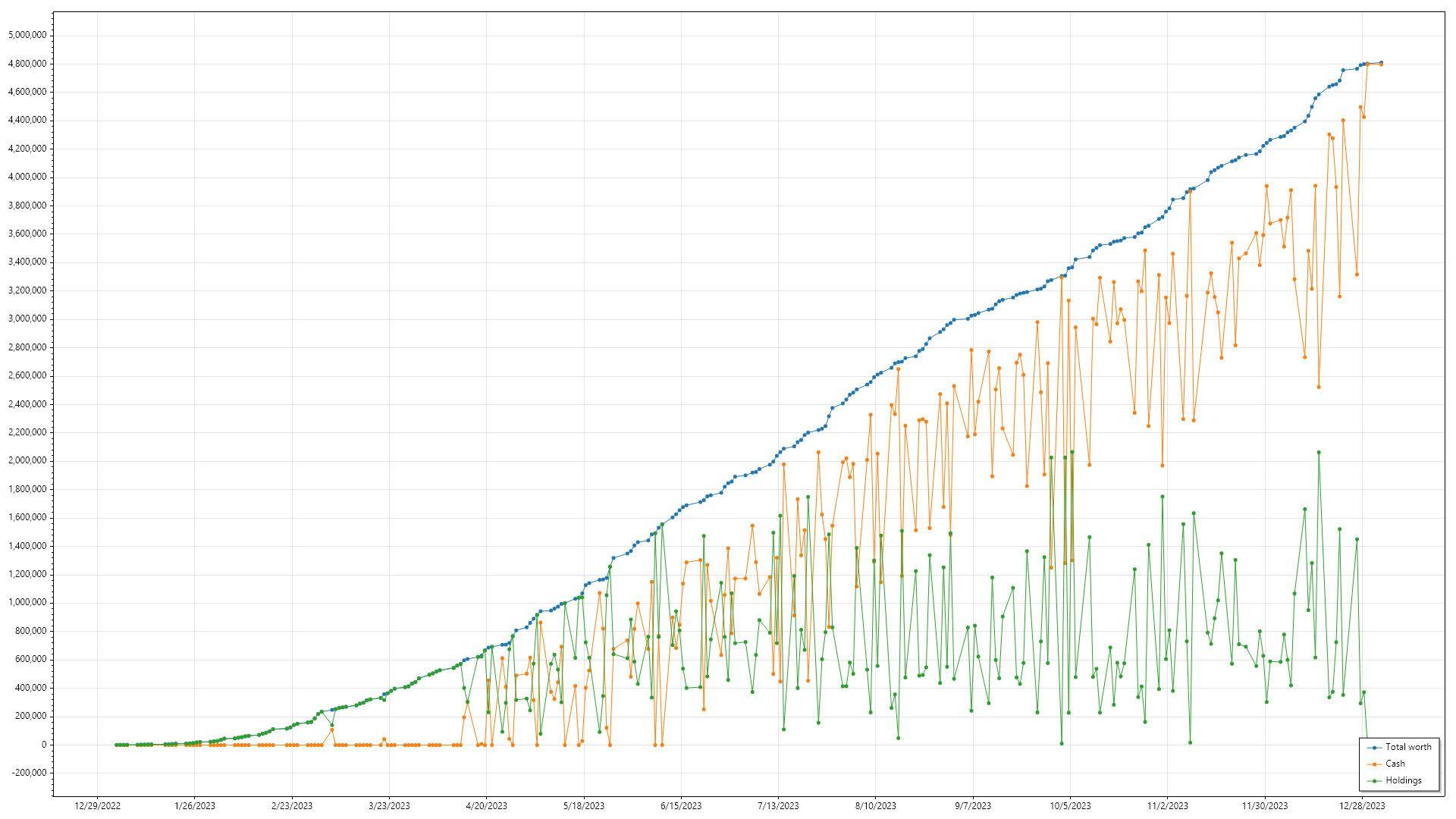Viewport: 1456px width, 819px height.
Task: Click the 4/20/2023 x-axis date label
Action: (x=486, y=806)
